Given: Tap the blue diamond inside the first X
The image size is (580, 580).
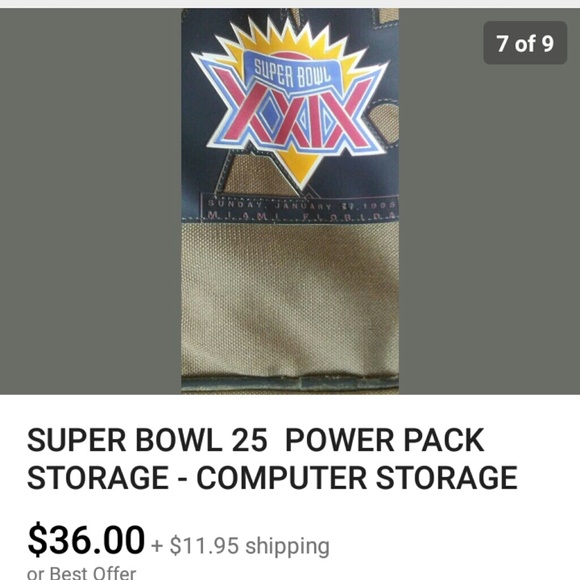Looking at the screenshot, I should (267, 115).
